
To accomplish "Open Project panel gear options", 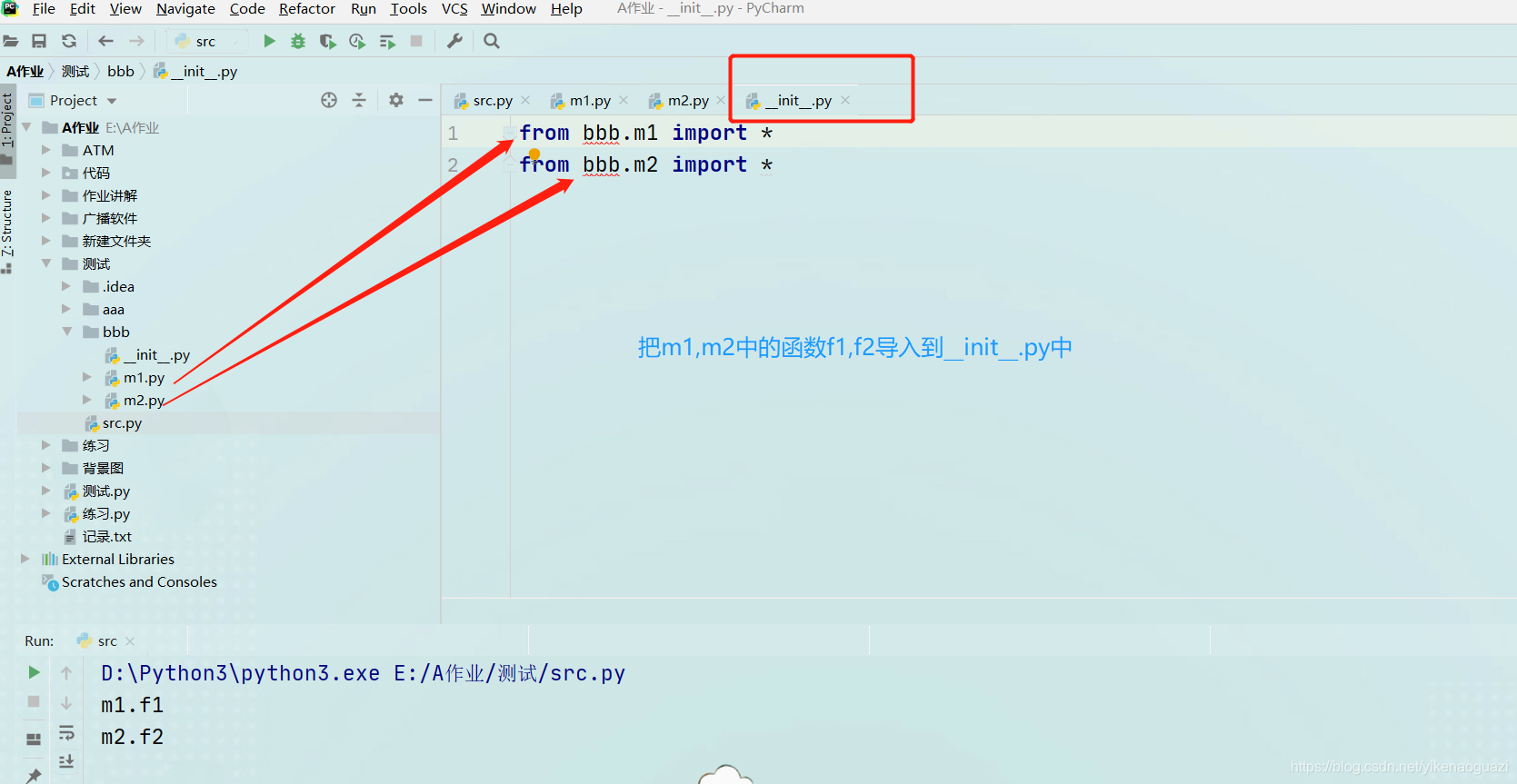I will pos(396,100).
